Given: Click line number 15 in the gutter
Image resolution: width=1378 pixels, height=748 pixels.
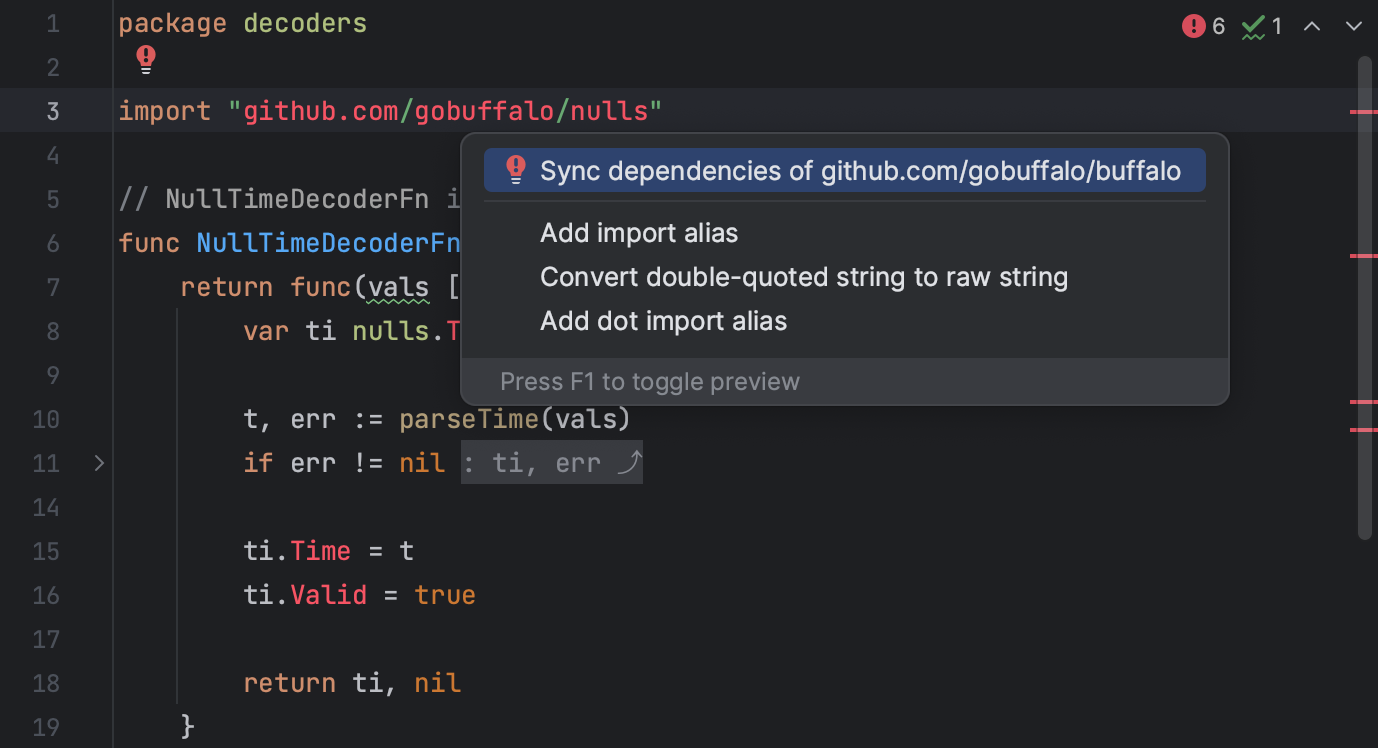Looking at the screenshot, I should 46,551.
